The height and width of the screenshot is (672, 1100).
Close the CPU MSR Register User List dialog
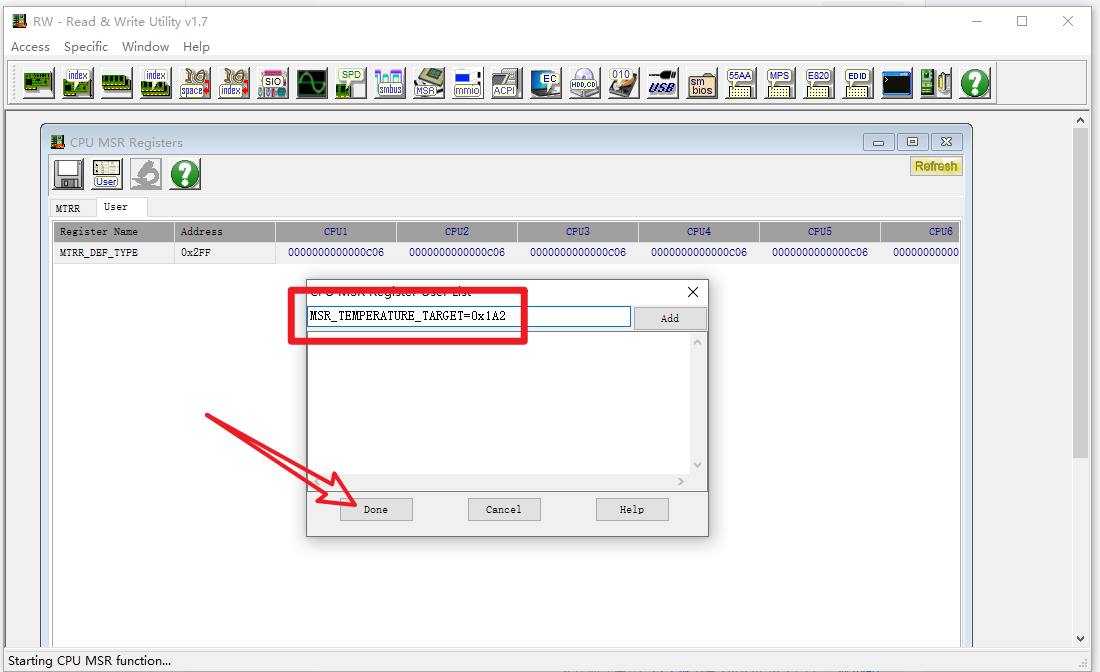point(693,292)
